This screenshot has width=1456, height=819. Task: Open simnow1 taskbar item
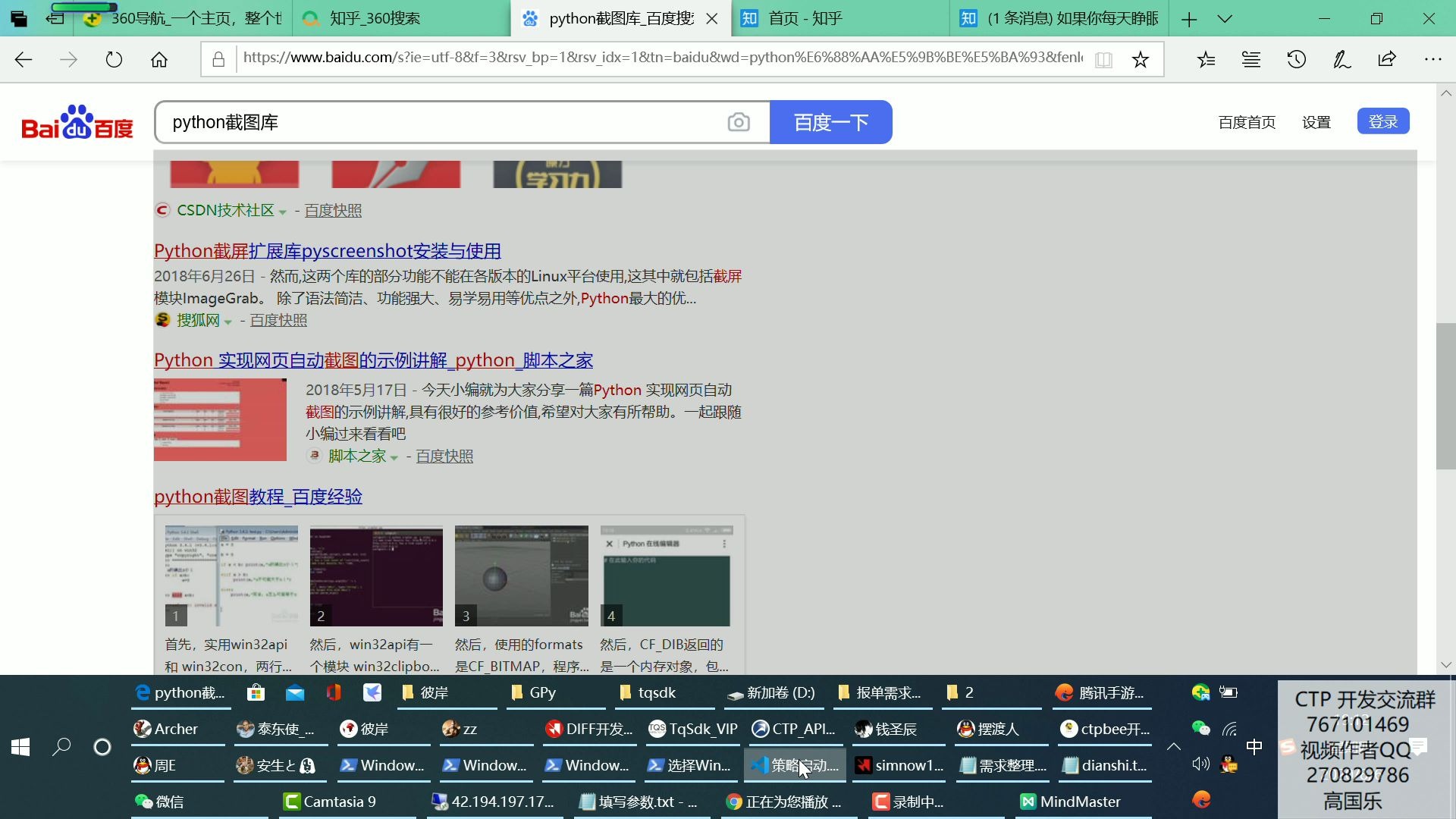pos(899,765)
